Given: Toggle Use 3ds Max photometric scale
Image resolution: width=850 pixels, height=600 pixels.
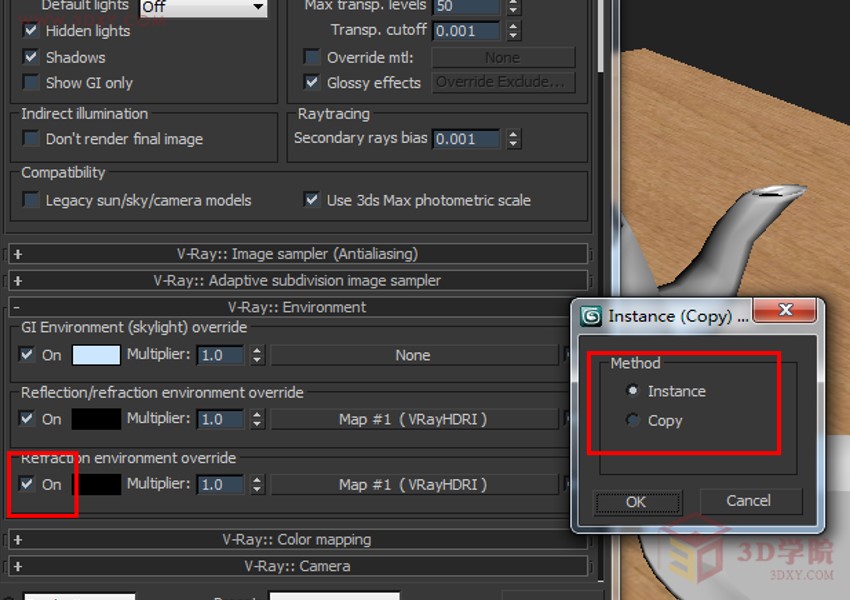Looking at the screenshot, I should (x=312, y=200).
